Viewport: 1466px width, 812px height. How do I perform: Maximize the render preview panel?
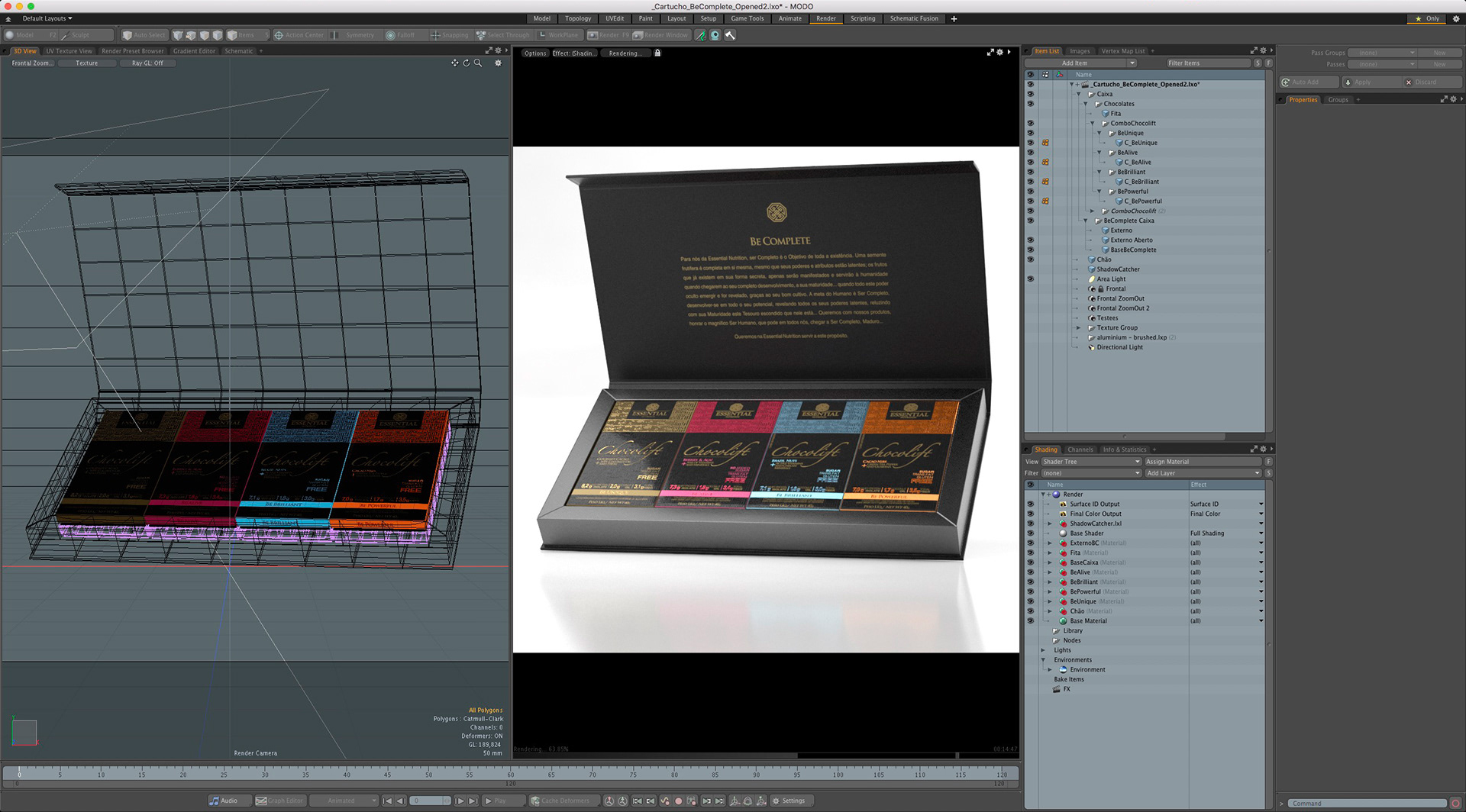point(990,52)
